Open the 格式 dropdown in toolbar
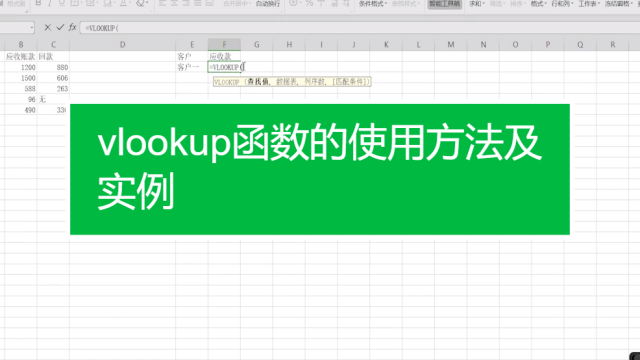Viewport: 640px width, 360px height. click(x=538, y=3)
